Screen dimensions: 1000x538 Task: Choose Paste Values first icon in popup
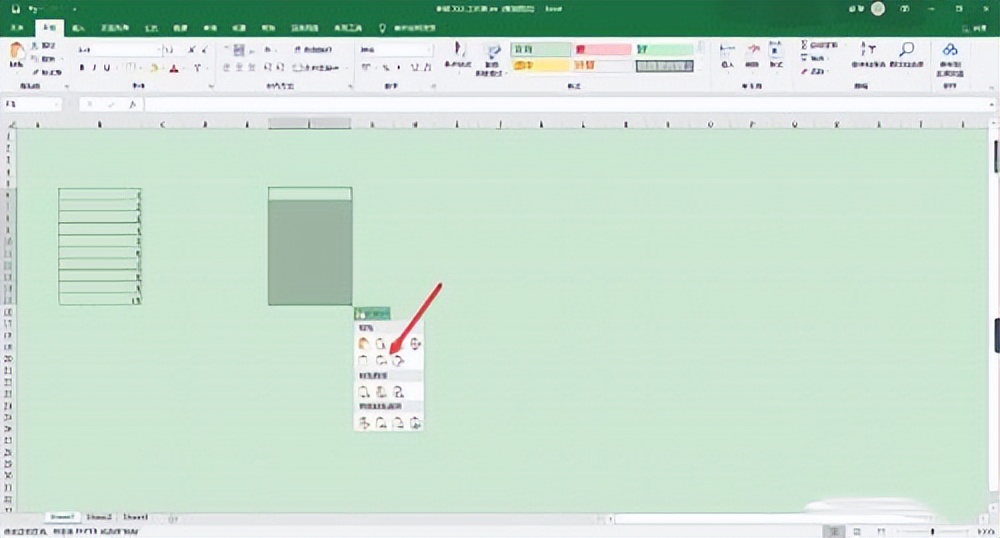click(364, 392)
